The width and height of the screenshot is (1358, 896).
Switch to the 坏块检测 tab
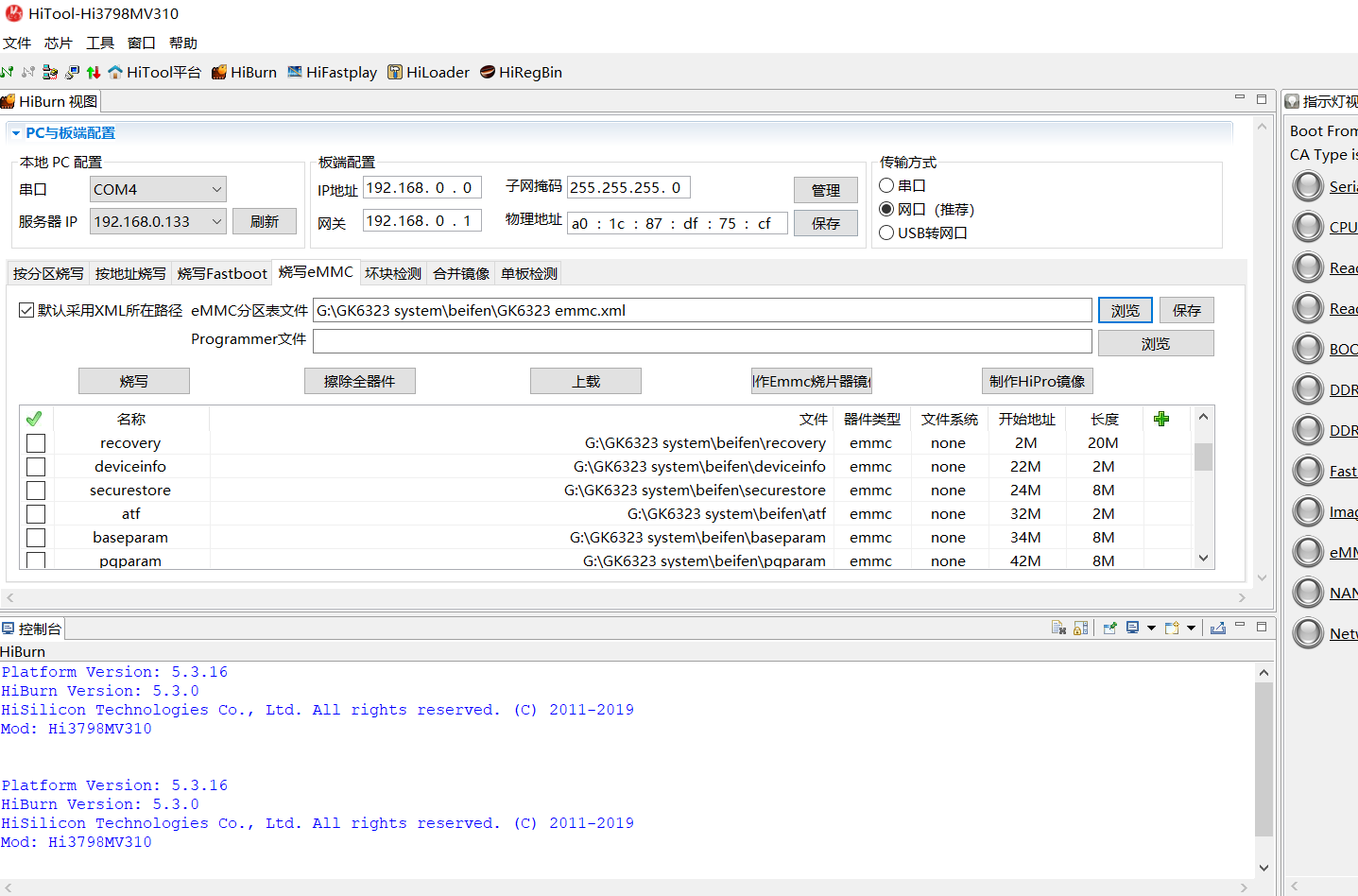(x=393, y=273)
